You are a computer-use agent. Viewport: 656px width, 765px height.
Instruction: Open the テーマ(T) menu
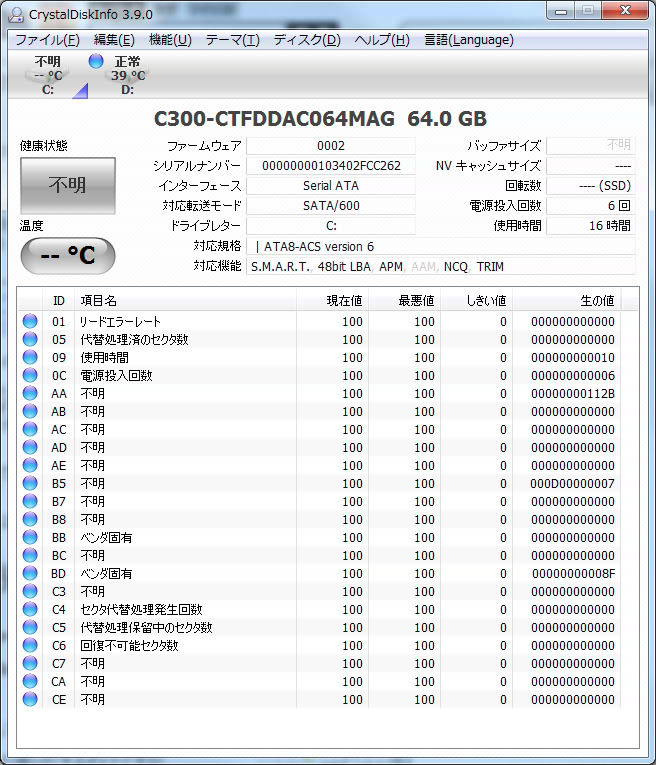click(233, 40)
